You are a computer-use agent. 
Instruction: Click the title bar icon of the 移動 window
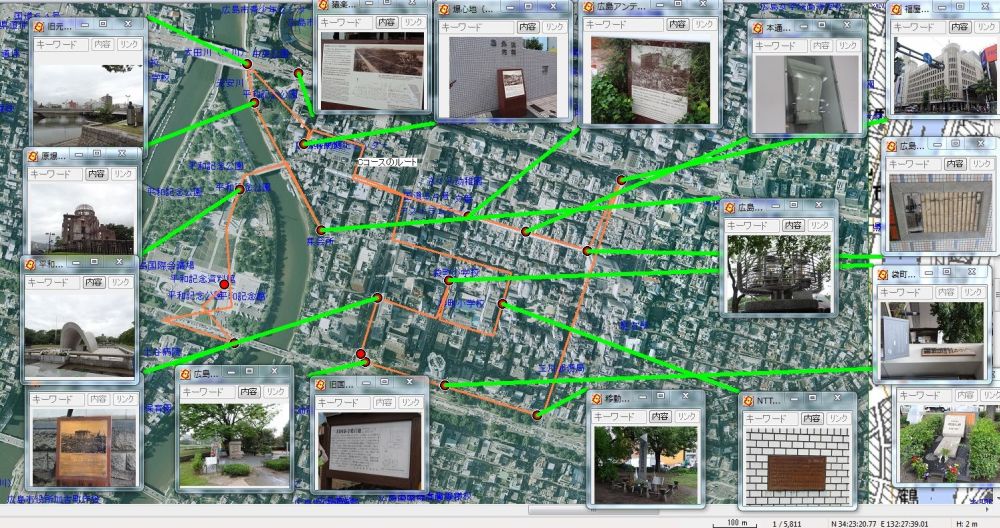pos(597,398)
